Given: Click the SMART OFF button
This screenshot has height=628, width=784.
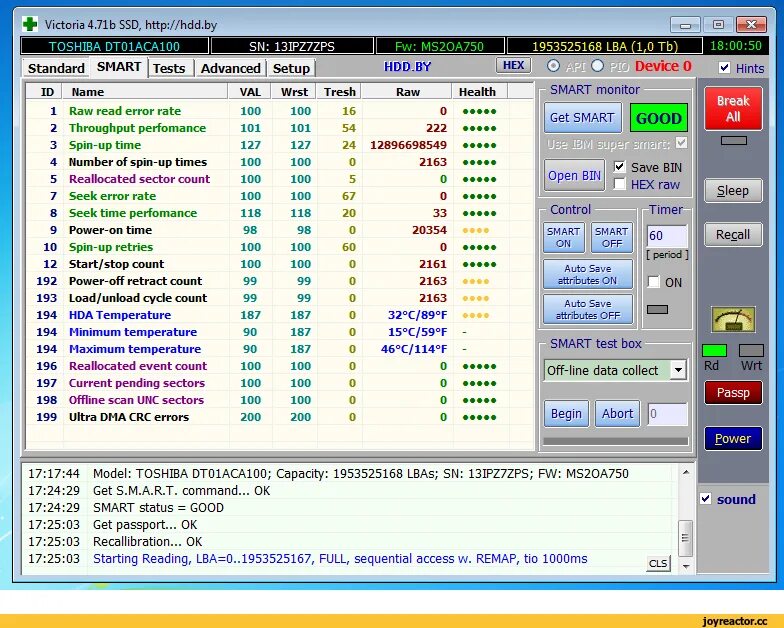Looking at the screenshot, I should [612, 238].
